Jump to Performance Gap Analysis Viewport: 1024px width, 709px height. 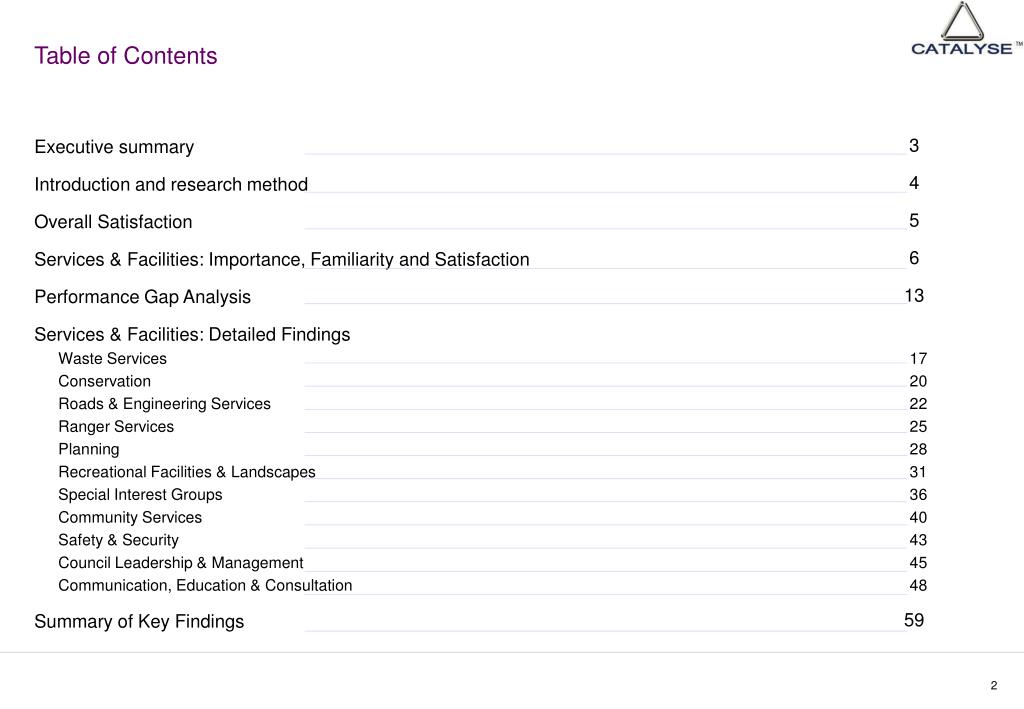[142, 297]
